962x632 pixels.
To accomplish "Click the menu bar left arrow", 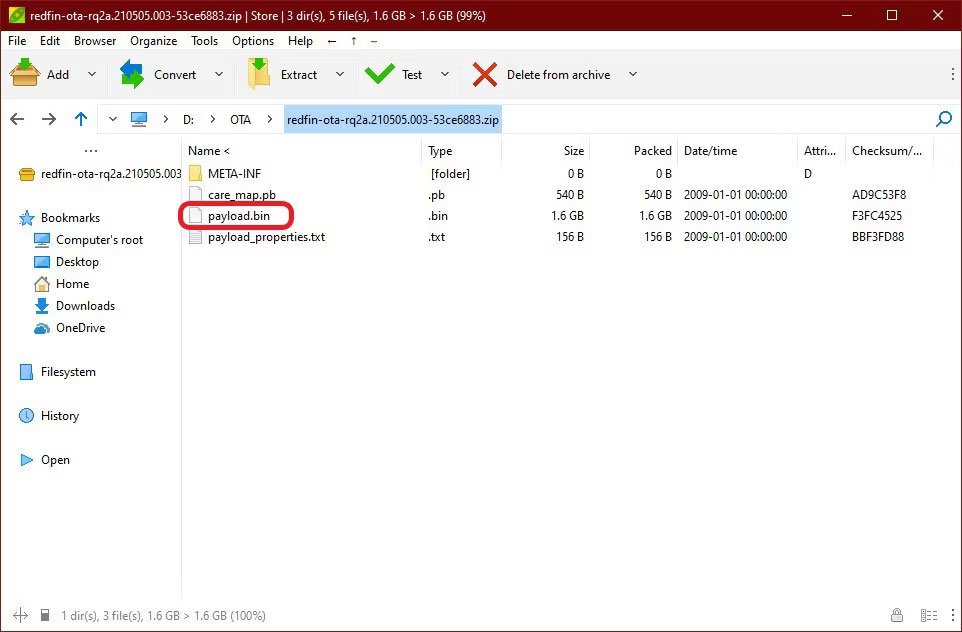I will pyautogui.click(x=332, y=41).
